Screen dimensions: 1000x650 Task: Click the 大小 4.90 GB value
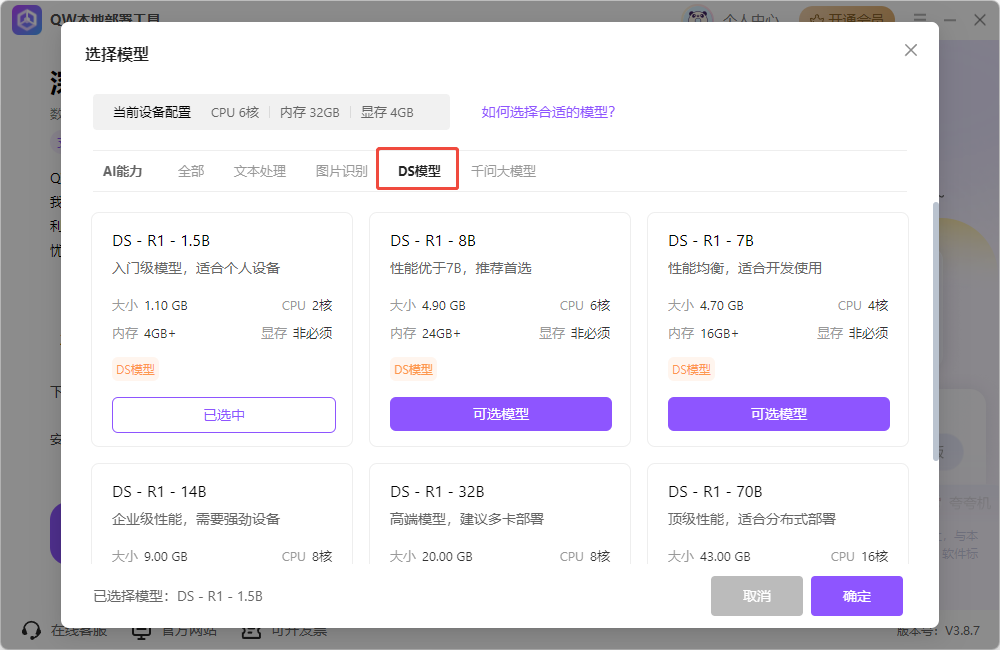428,306
